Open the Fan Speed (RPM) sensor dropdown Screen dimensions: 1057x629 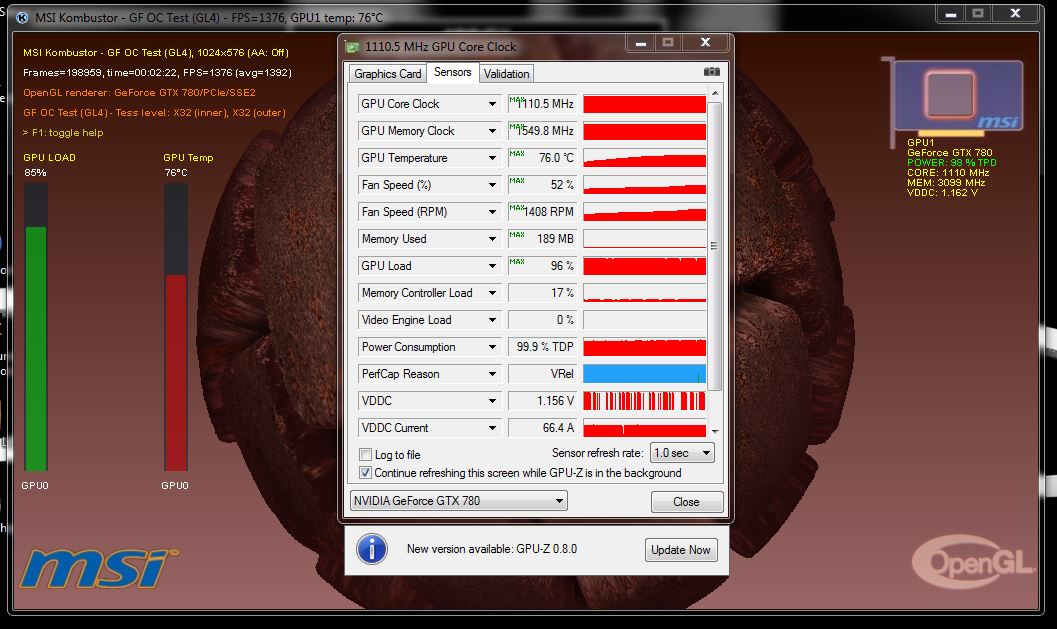click(x=492, y=212)
